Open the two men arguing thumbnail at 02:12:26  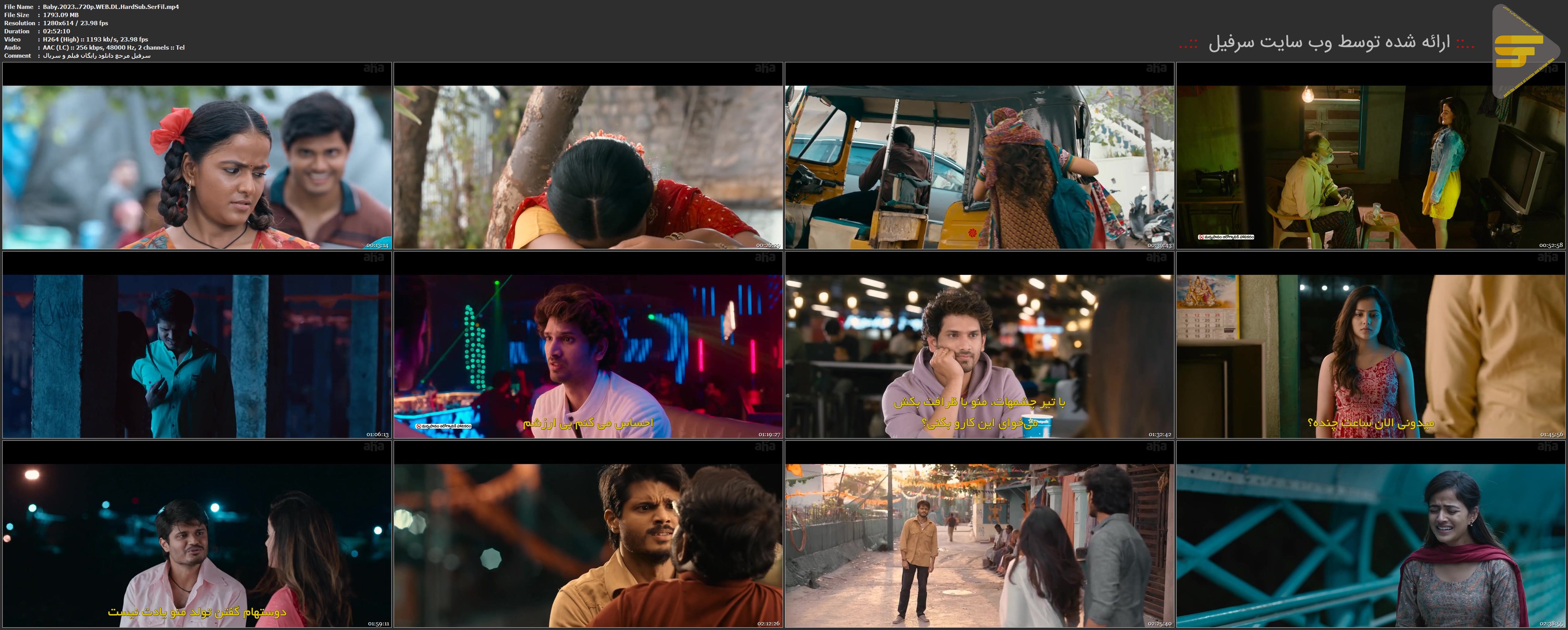pyautogui.click(x=588, y=535)
